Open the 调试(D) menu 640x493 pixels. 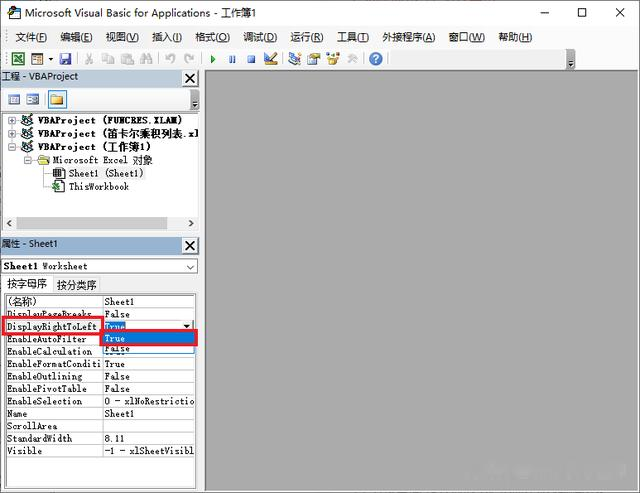pos(260,38)
